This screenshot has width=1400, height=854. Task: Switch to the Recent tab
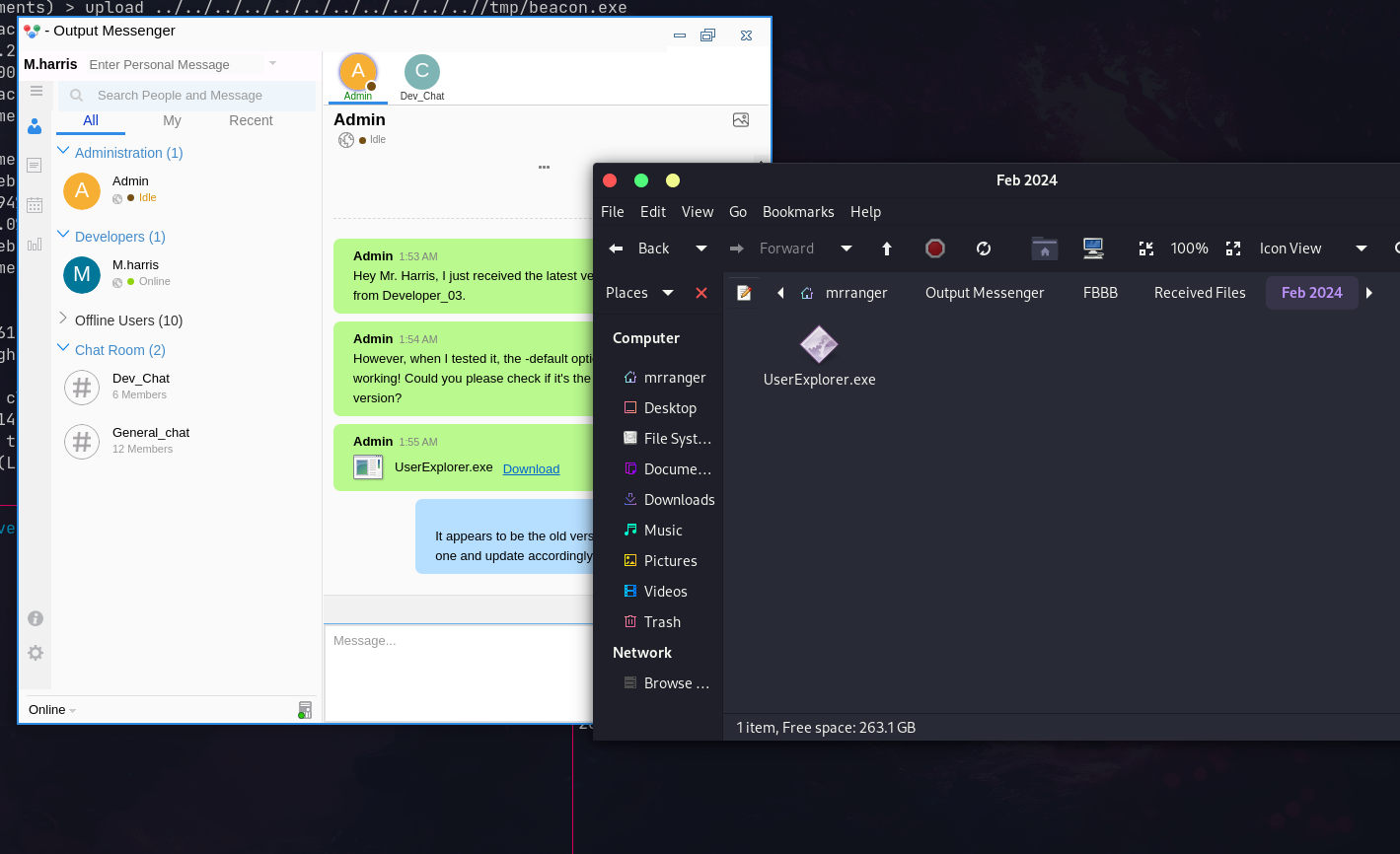251,120
